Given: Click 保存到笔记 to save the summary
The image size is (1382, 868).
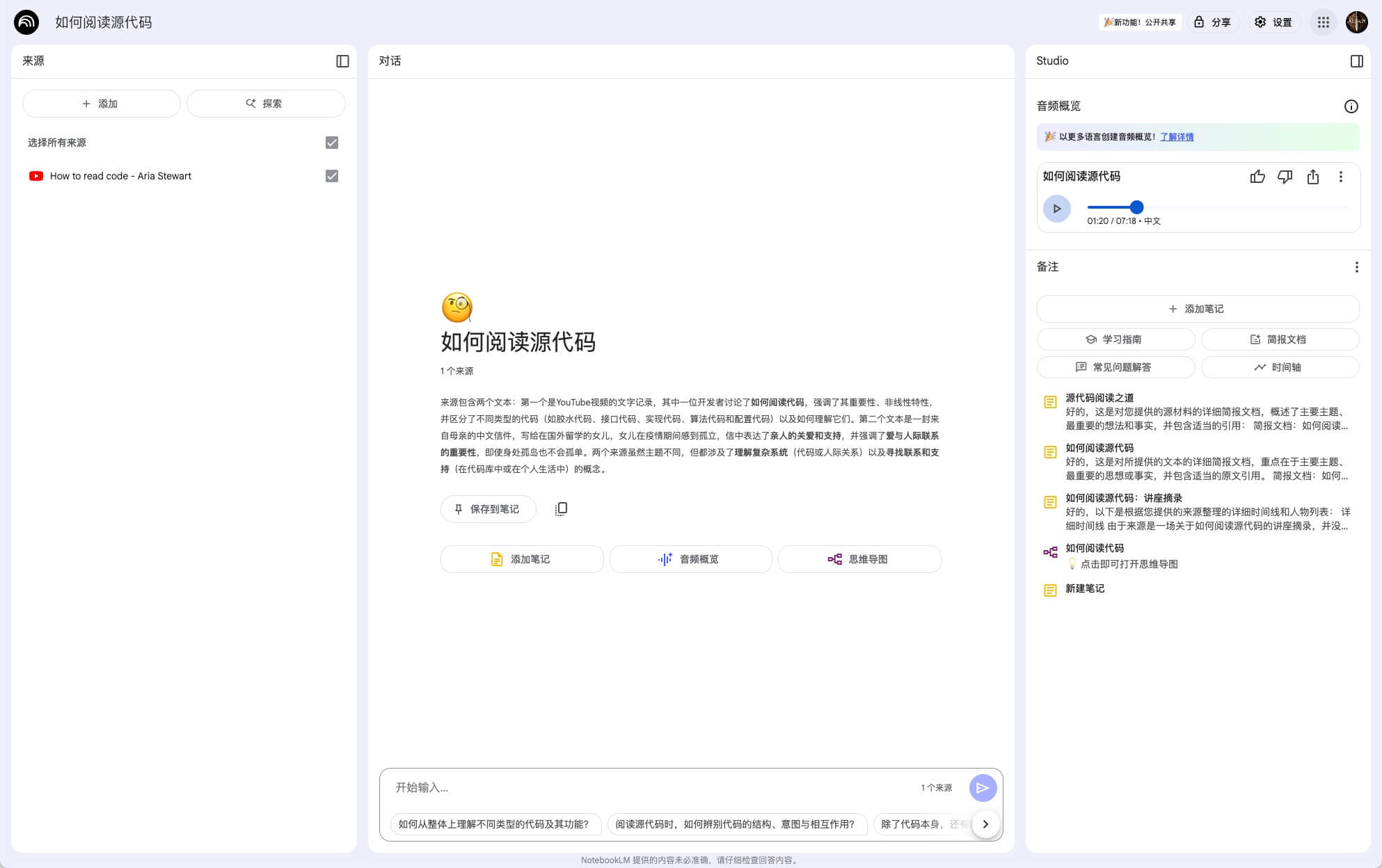Looking at the screenshot, I should pyautogui.click(x=488, y=509).
